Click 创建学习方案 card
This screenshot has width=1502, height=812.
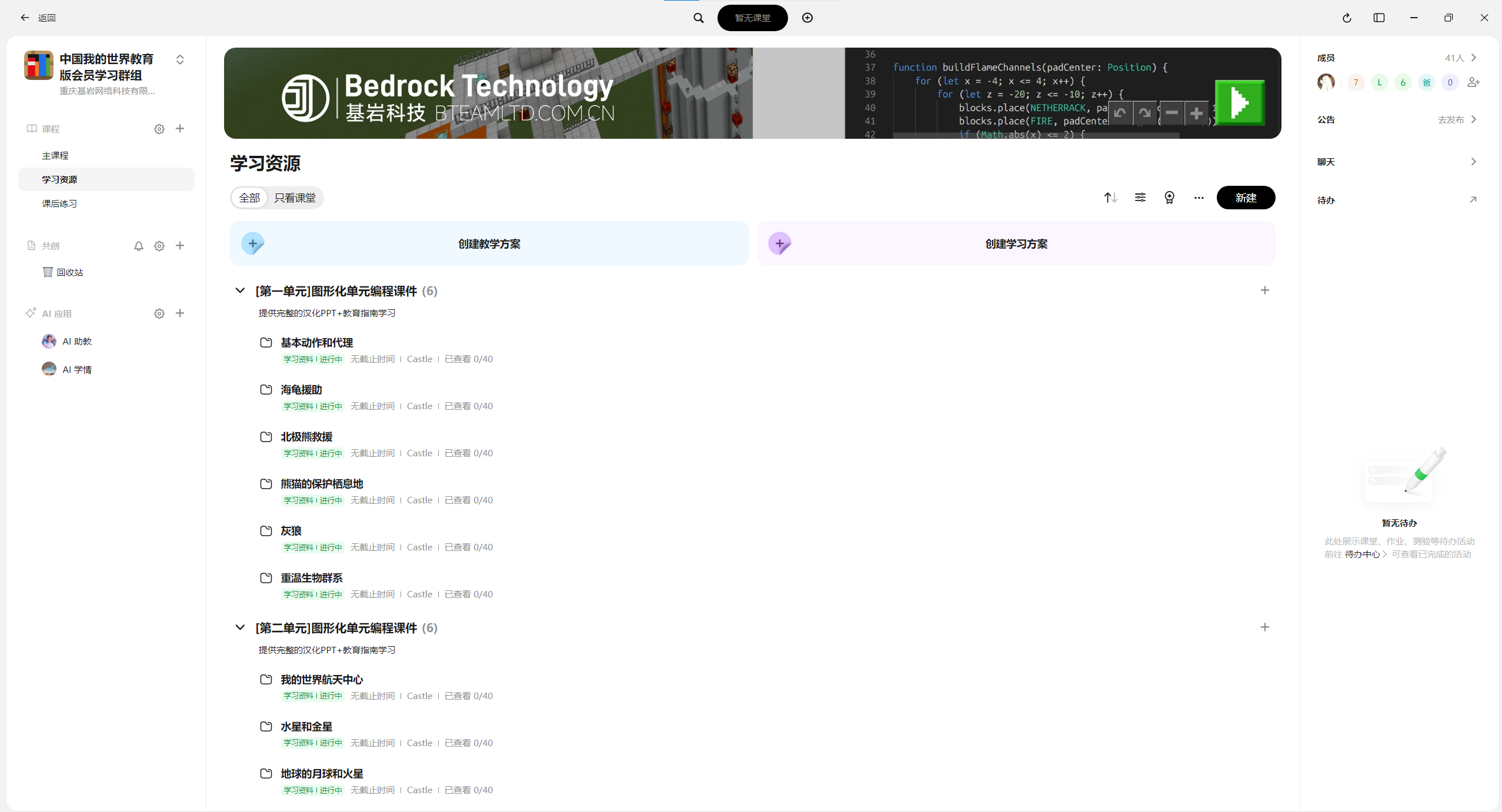(1016, 243)
